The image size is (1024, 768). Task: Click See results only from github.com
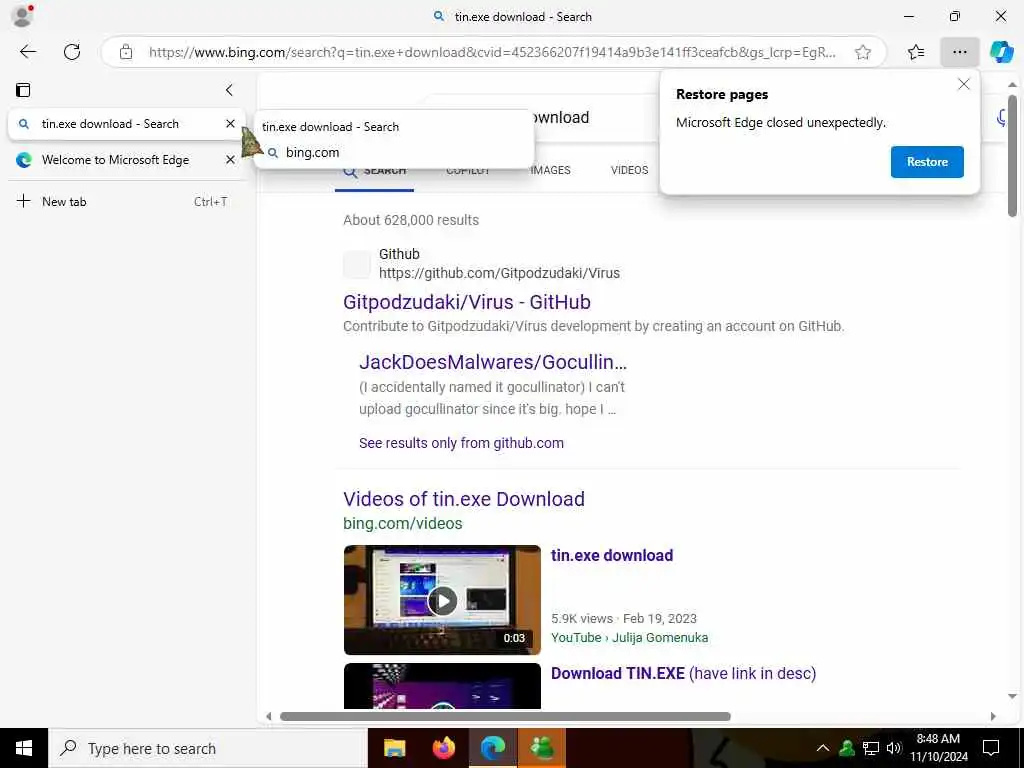point(461,443)
